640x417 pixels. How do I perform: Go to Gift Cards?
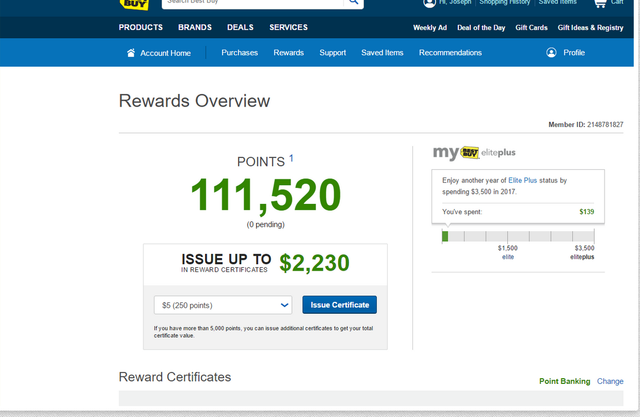531,28
